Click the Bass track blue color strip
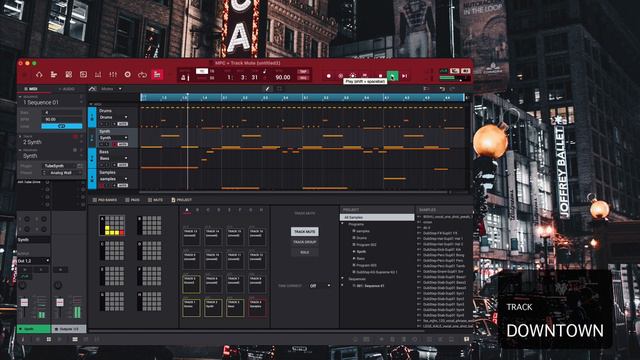640x360 pixels. coord(92,158)
